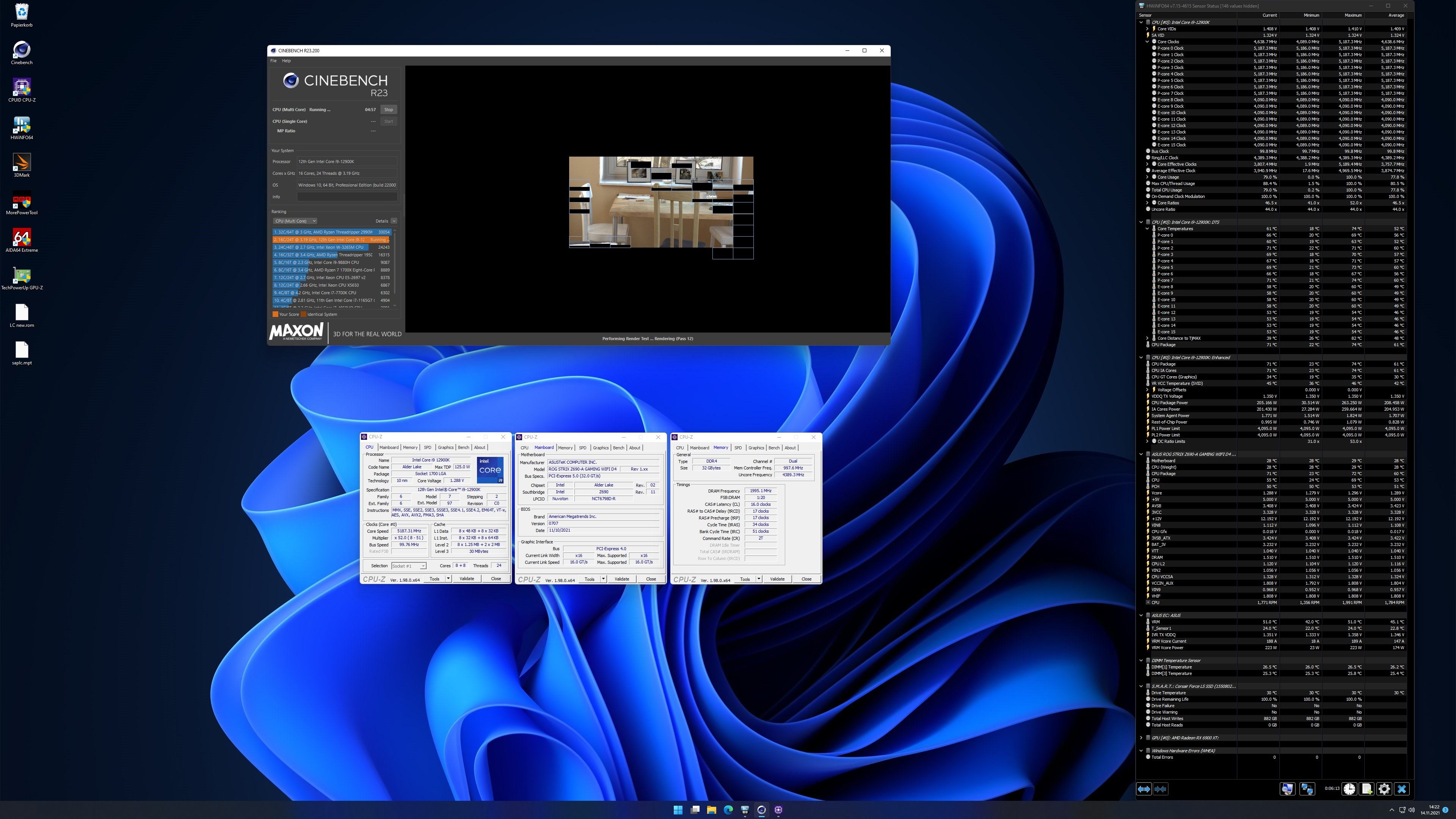The image size is (1456, 819).
Task: Click the Info input field in Cinebench
Action: pyautogui.click(x=347, y=197)
